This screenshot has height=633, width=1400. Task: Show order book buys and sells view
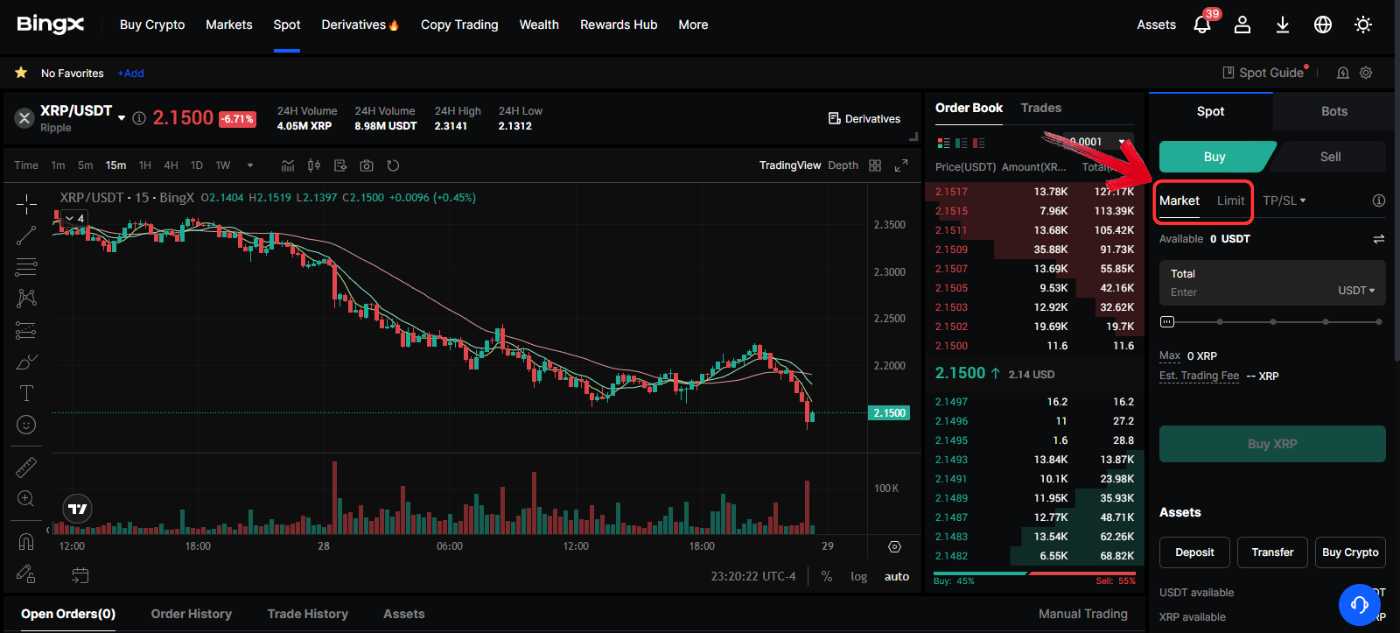point(942,143)
